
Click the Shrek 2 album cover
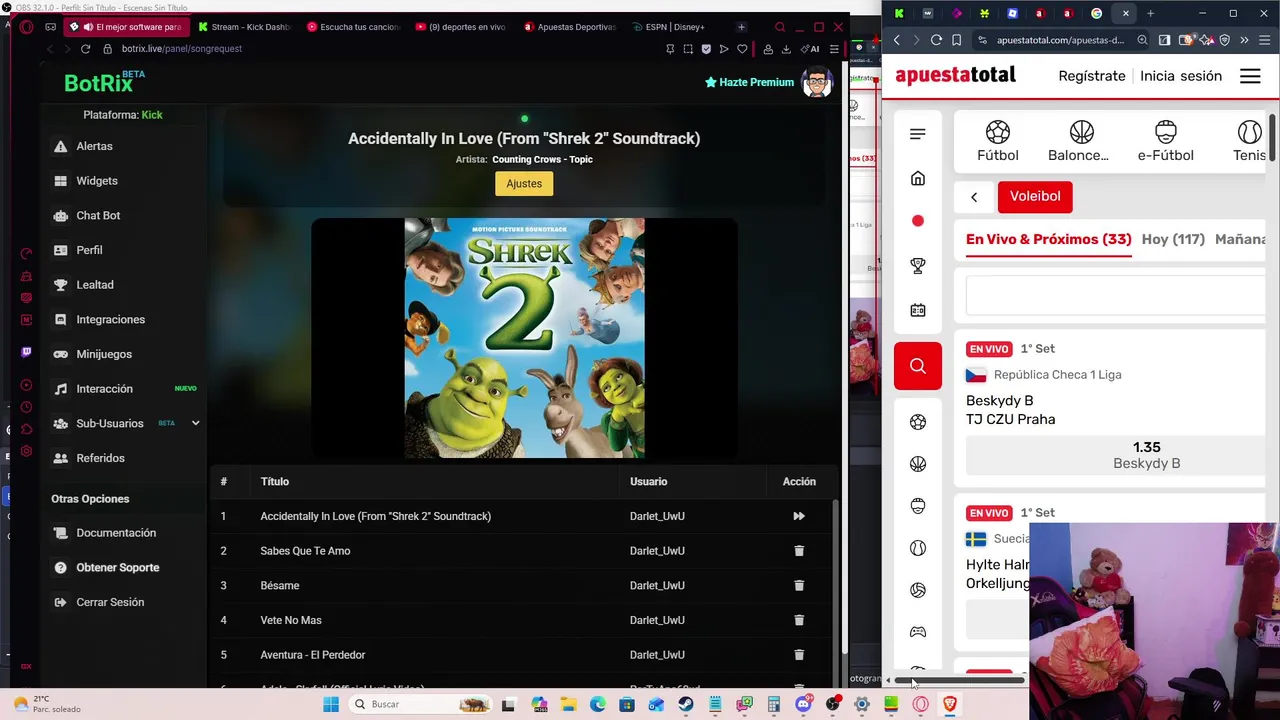tap(524, 338)
